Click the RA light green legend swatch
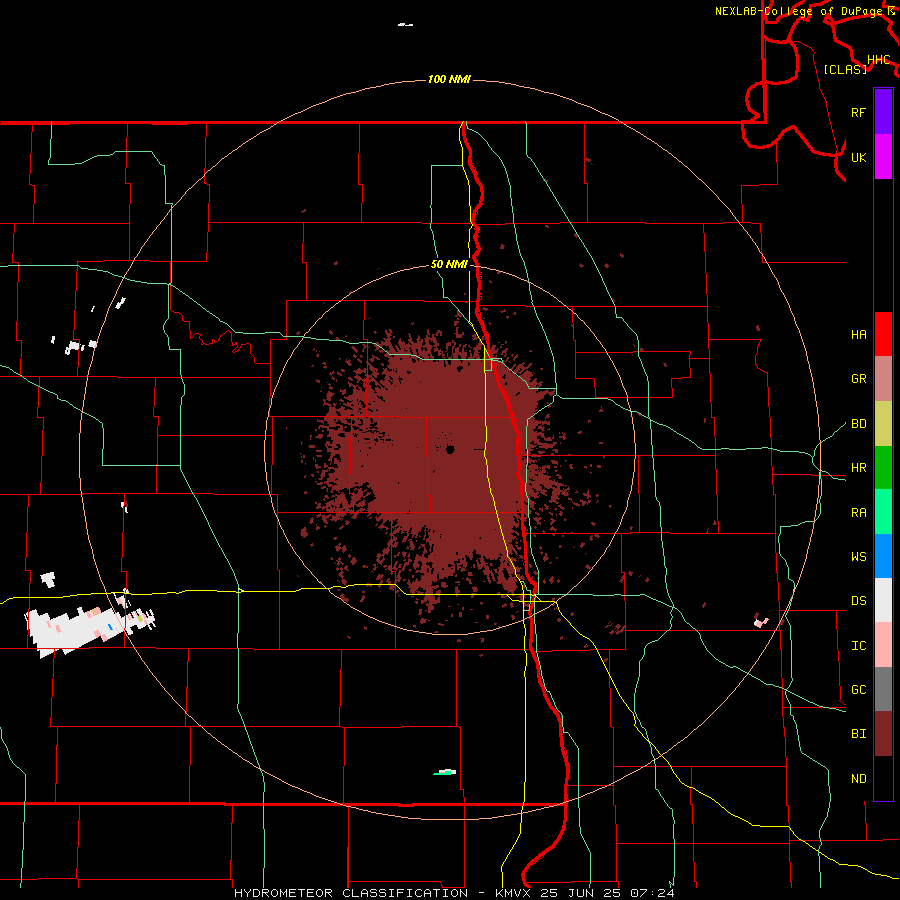Screen dimensions: 900x900 click(x=883, y=512)
